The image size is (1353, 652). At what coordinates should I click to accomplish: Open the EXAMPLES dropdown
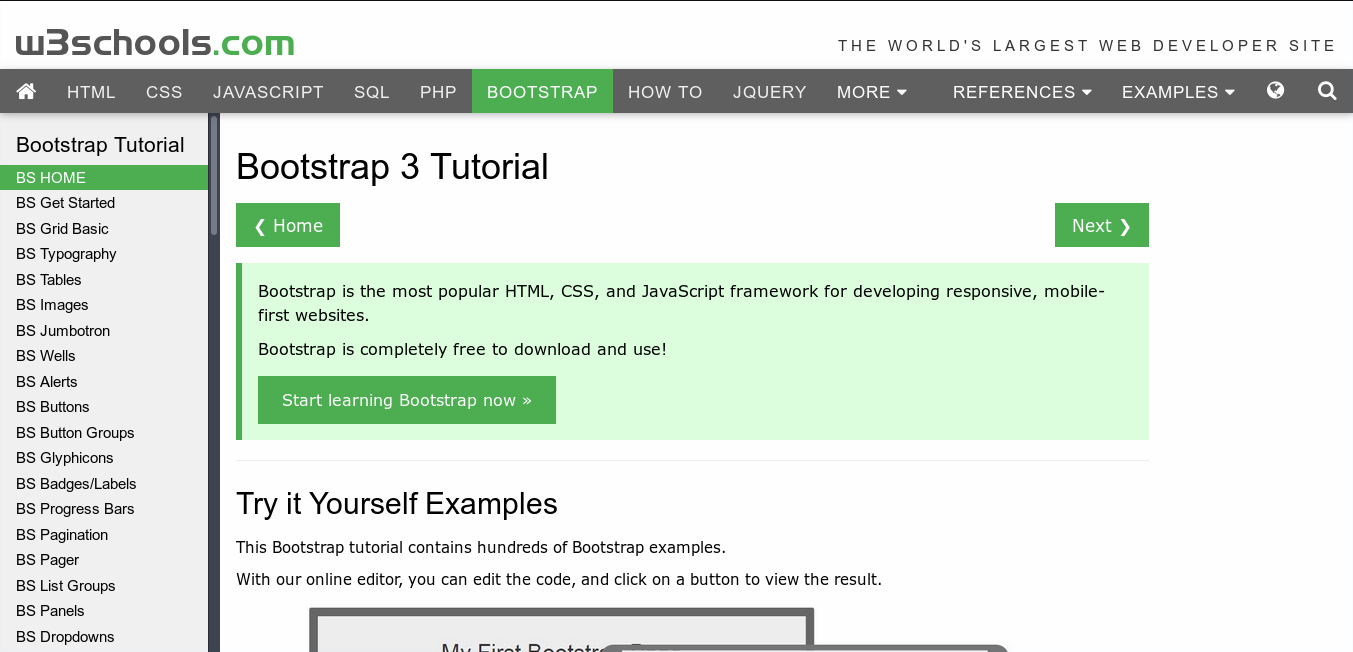1177,91
